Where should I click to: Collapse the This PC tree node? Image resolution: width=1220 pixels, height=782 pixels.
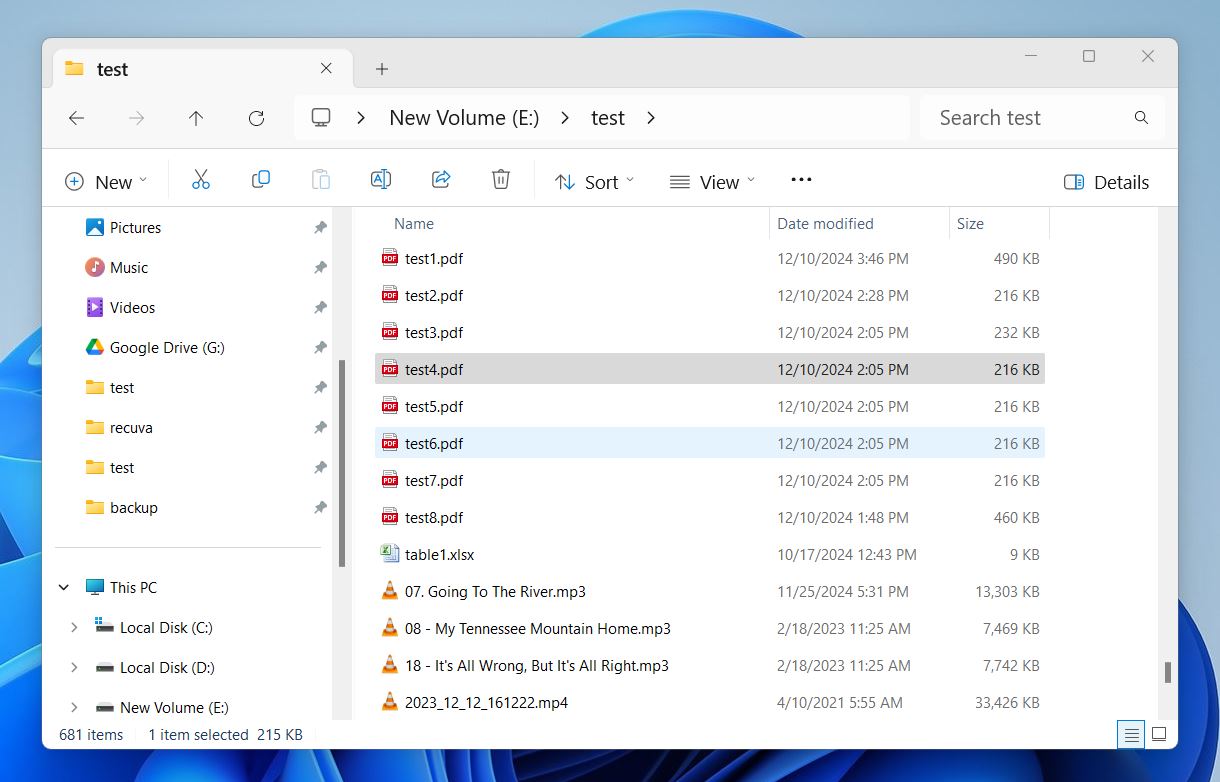(x=64, y=587)
